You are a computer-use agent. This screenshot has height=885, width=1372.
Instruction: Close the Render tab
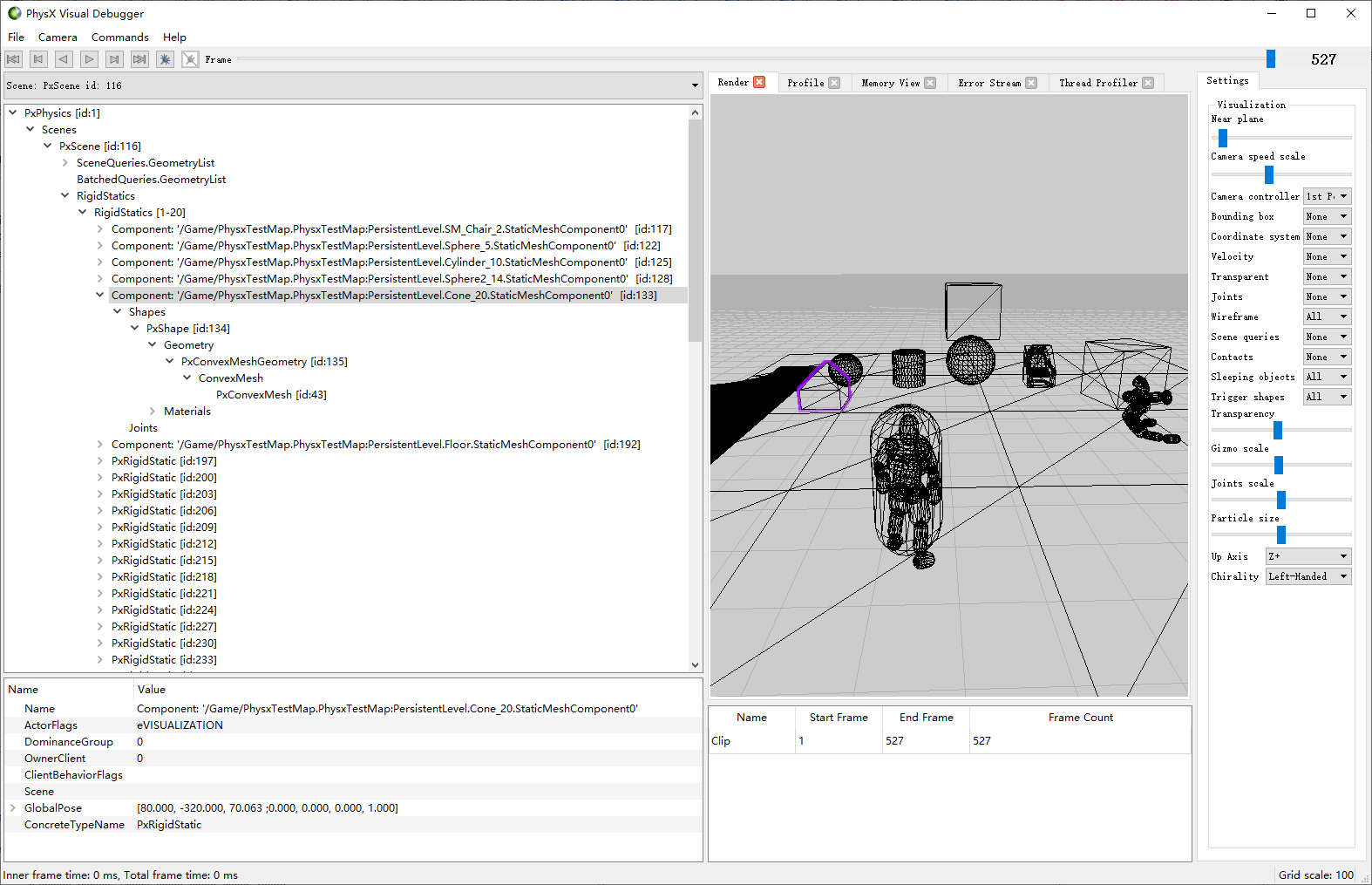[x=759, y=82]
